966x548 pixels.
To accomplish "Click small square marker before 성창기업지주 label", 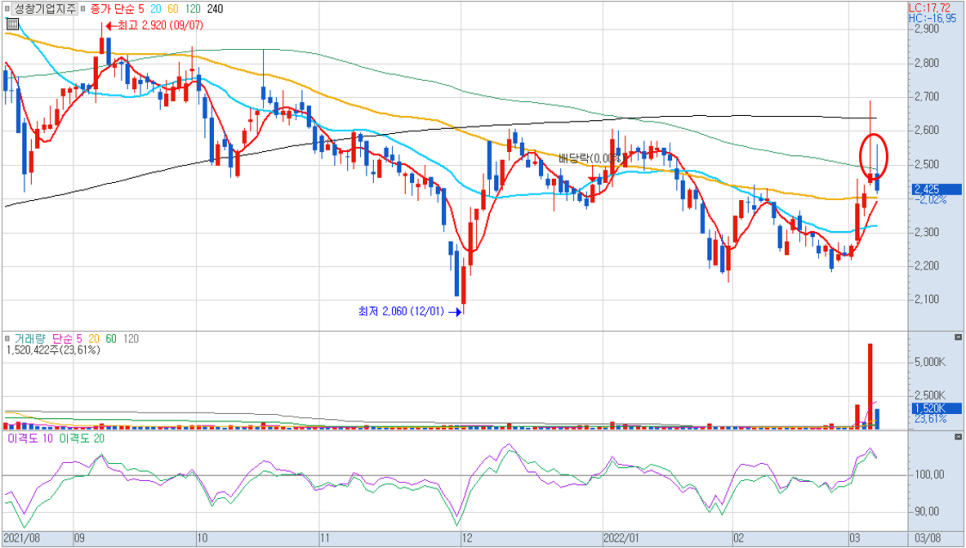I will click(7, 9).
